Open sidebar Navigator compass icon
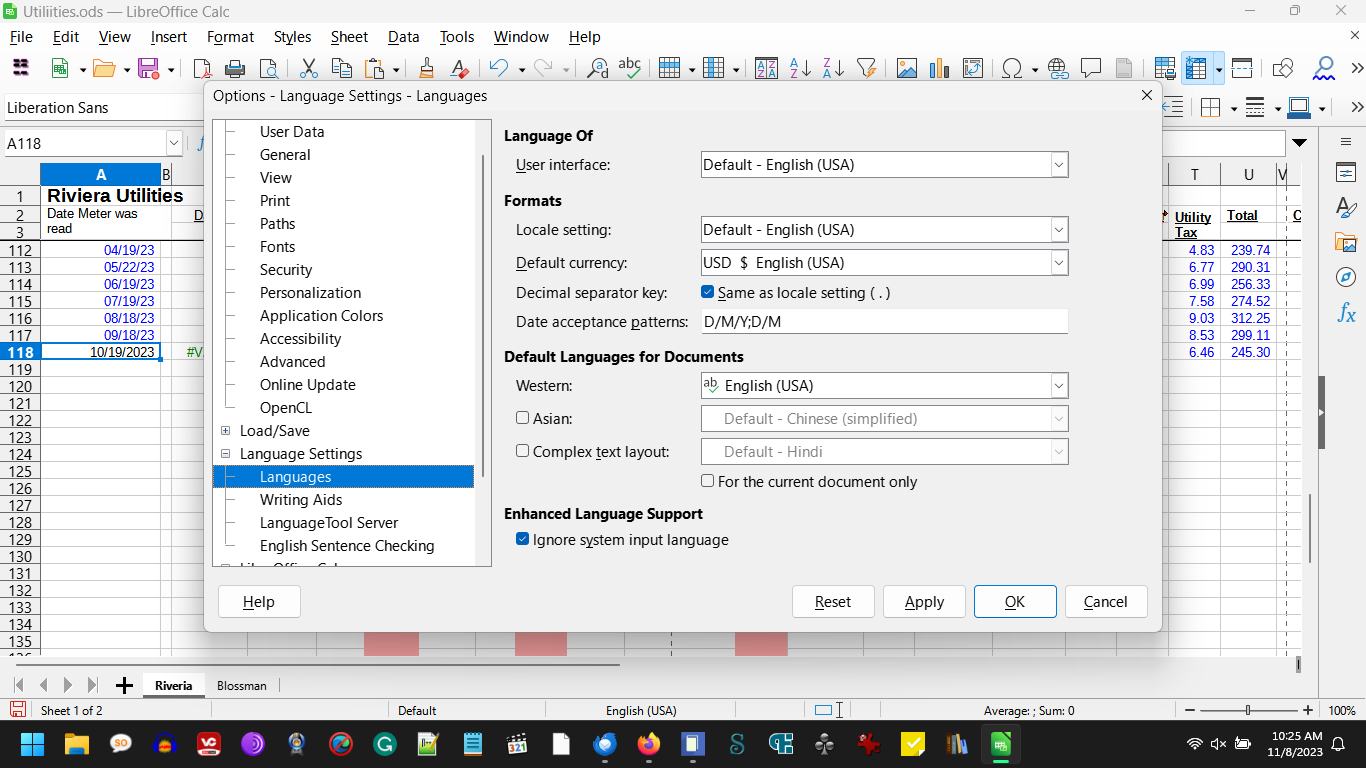 pos(1346,278)
